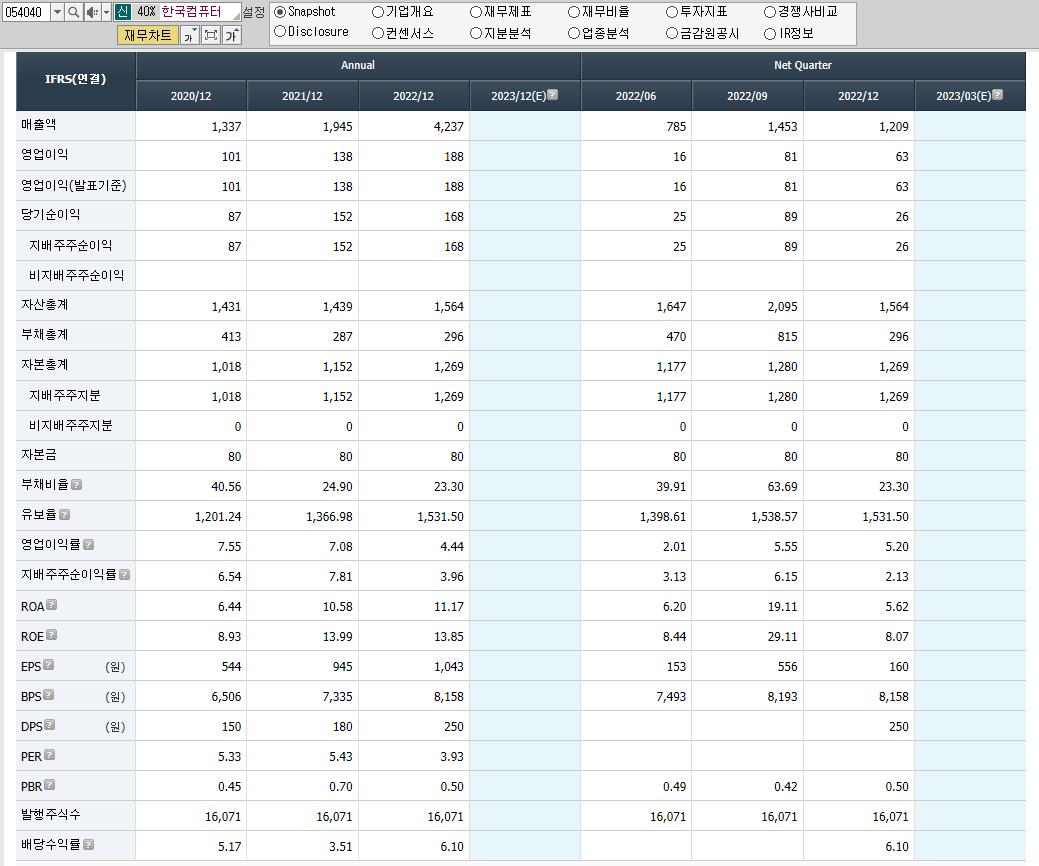Click the 2022/06 quarter column header
Image resolution: width=1039 pixels, height=866 pixels.
[636, 96]
